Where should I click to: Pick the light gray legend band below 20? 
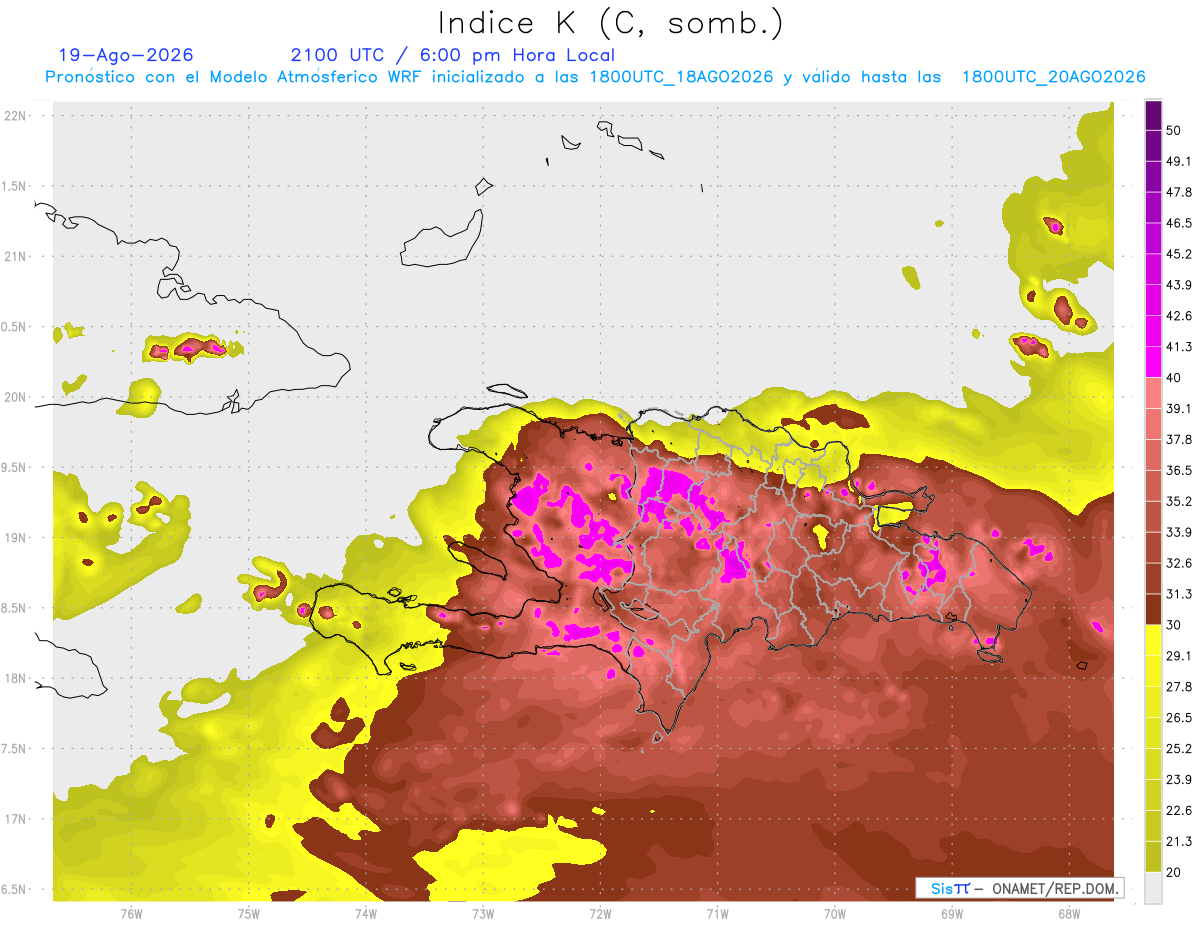tap(1154, 888)
